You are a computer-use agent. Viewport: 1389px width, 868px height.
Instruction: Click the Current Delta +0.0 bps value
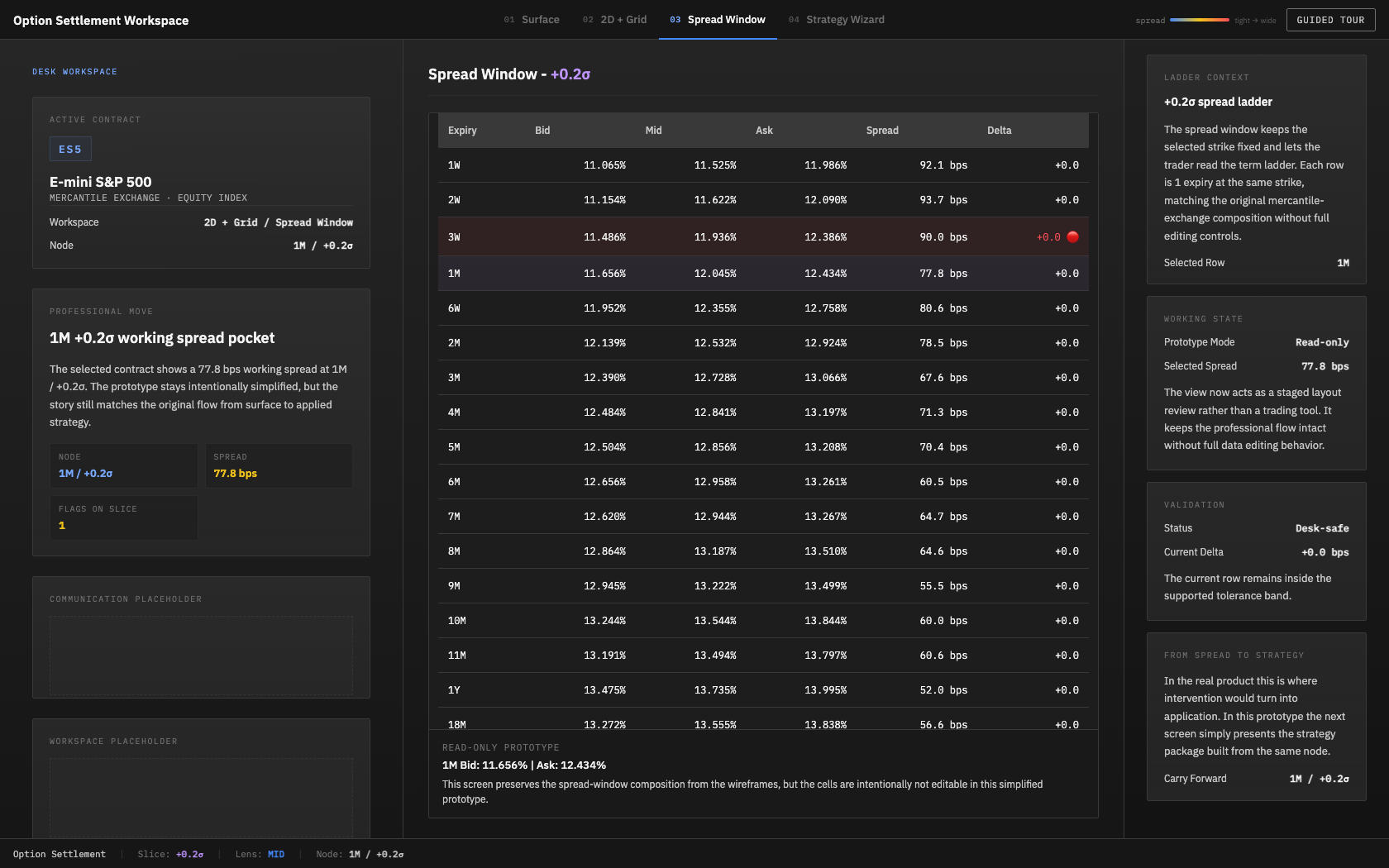coord(1325,552)
